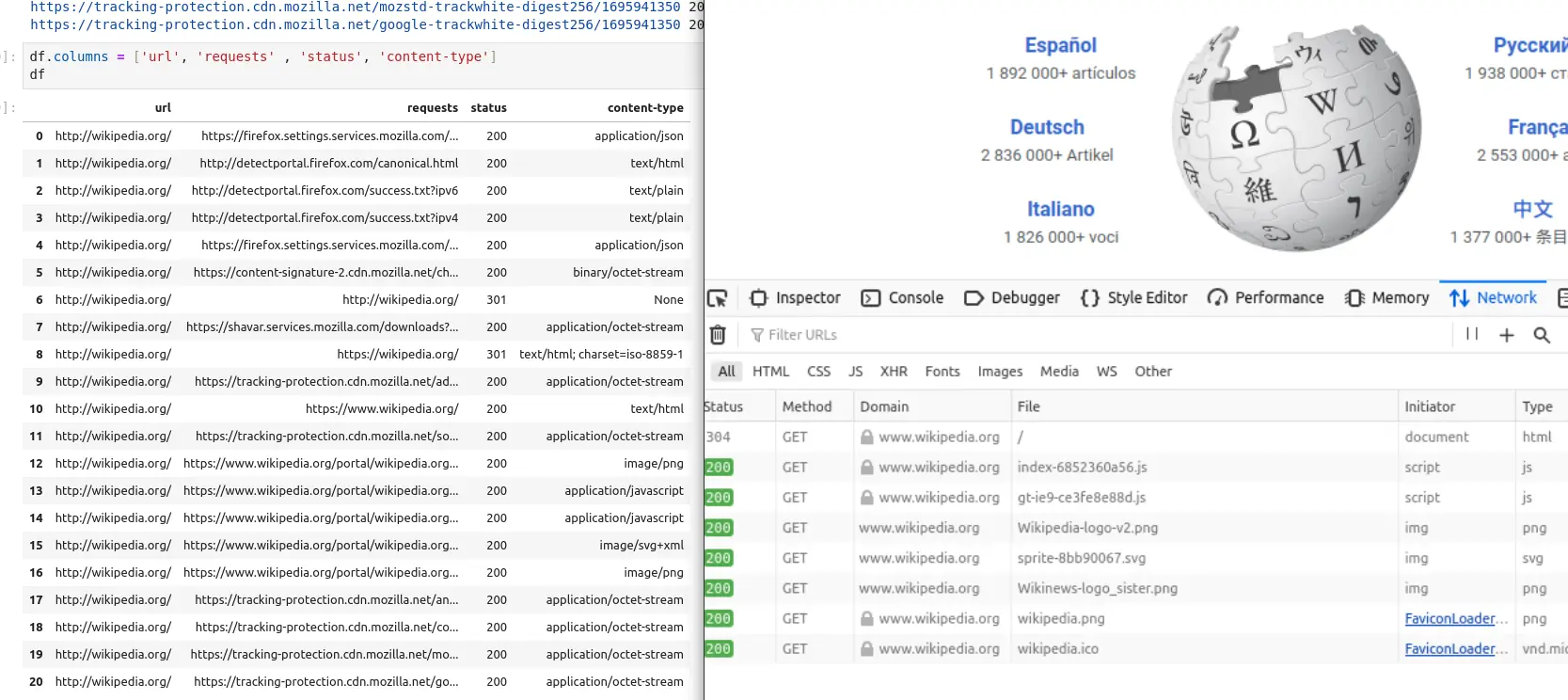Select the index-6852360a56.js request
This screenshot has width=1568, height=700.
pos(1136,468)
